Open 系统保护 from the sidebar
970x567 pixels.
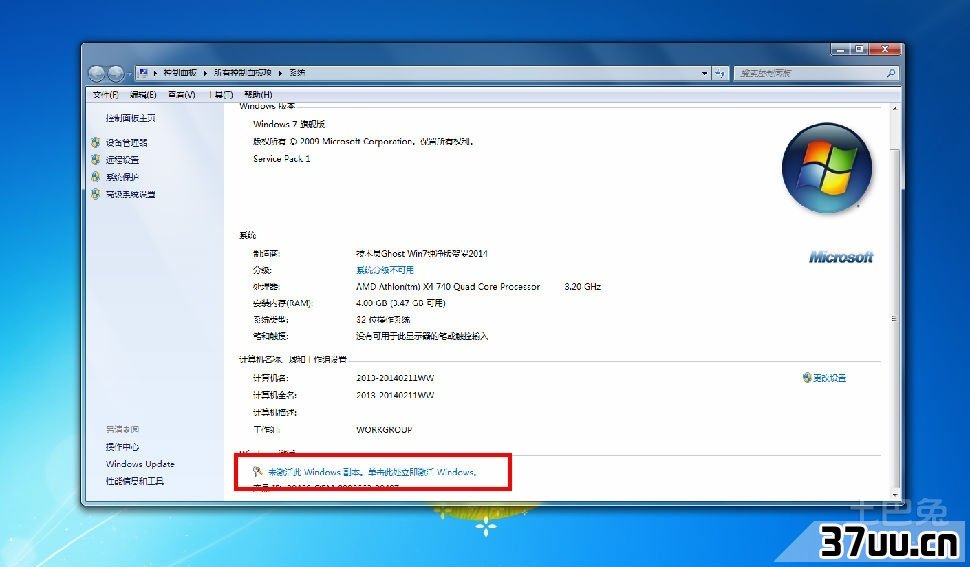[122, 177]
